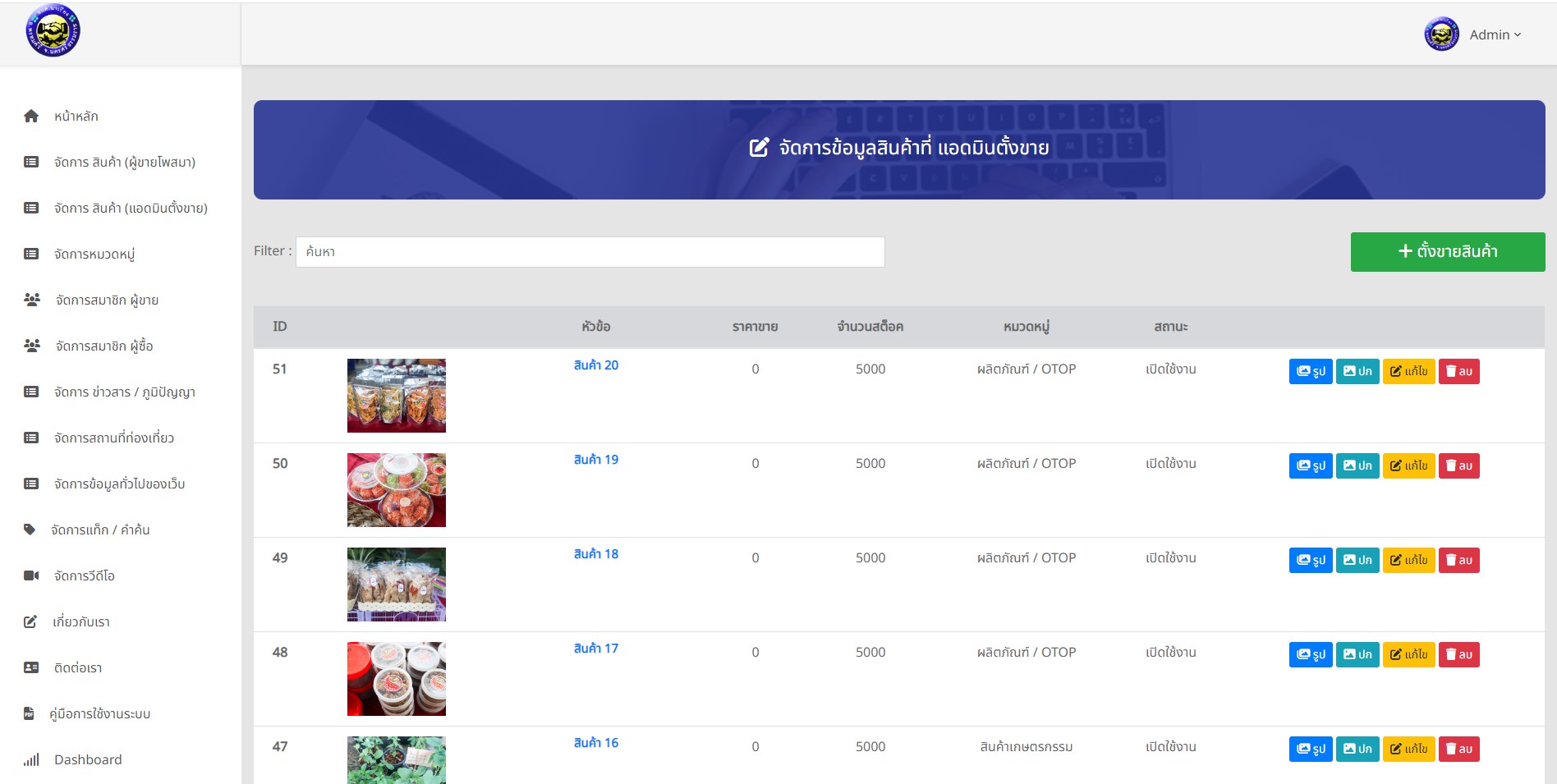This screenshot has height=784, width=1557.
Task: Click the ปก cover button for product 48
Action: coord(1357,654)
